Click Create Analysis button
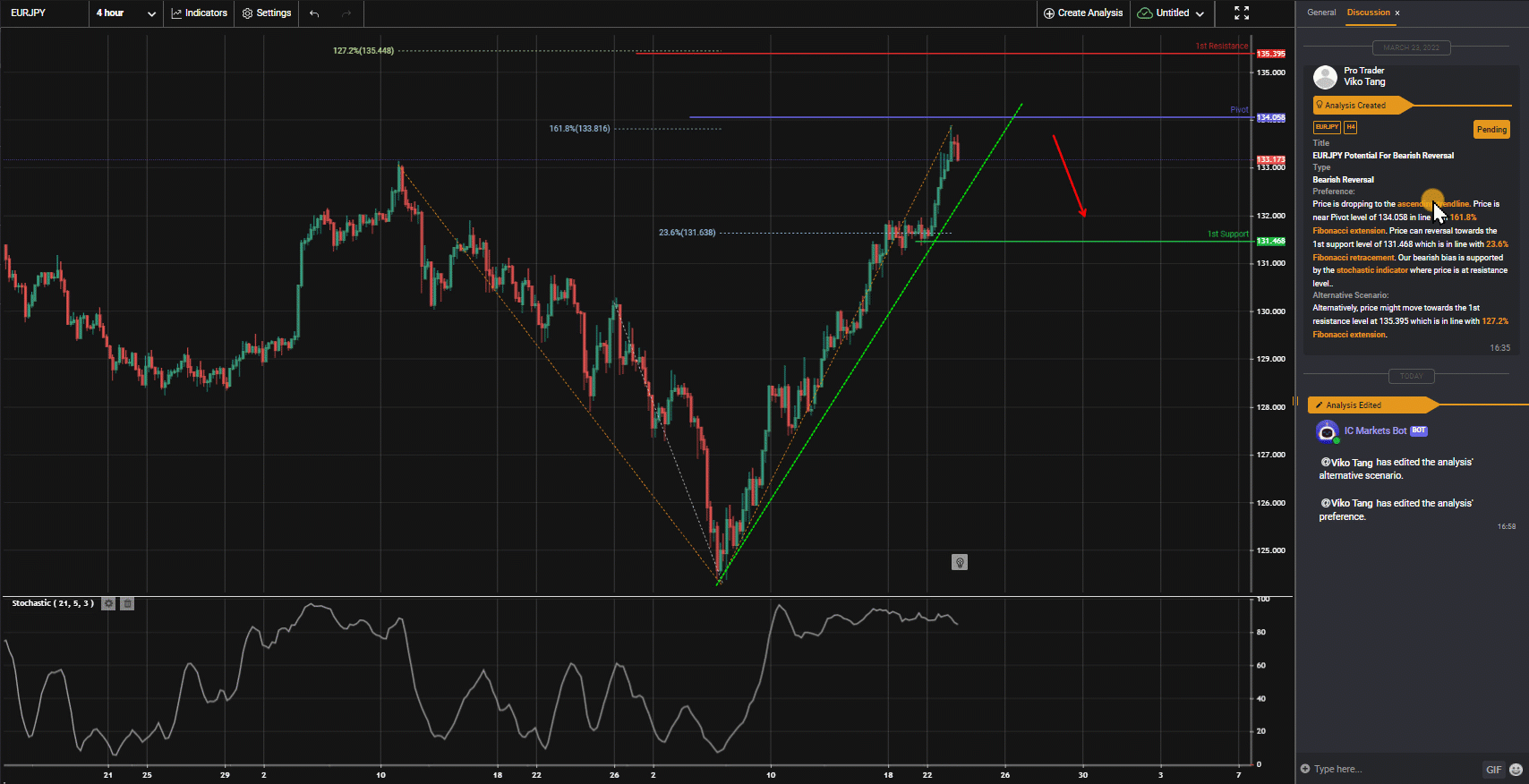 pos(1083,13)
